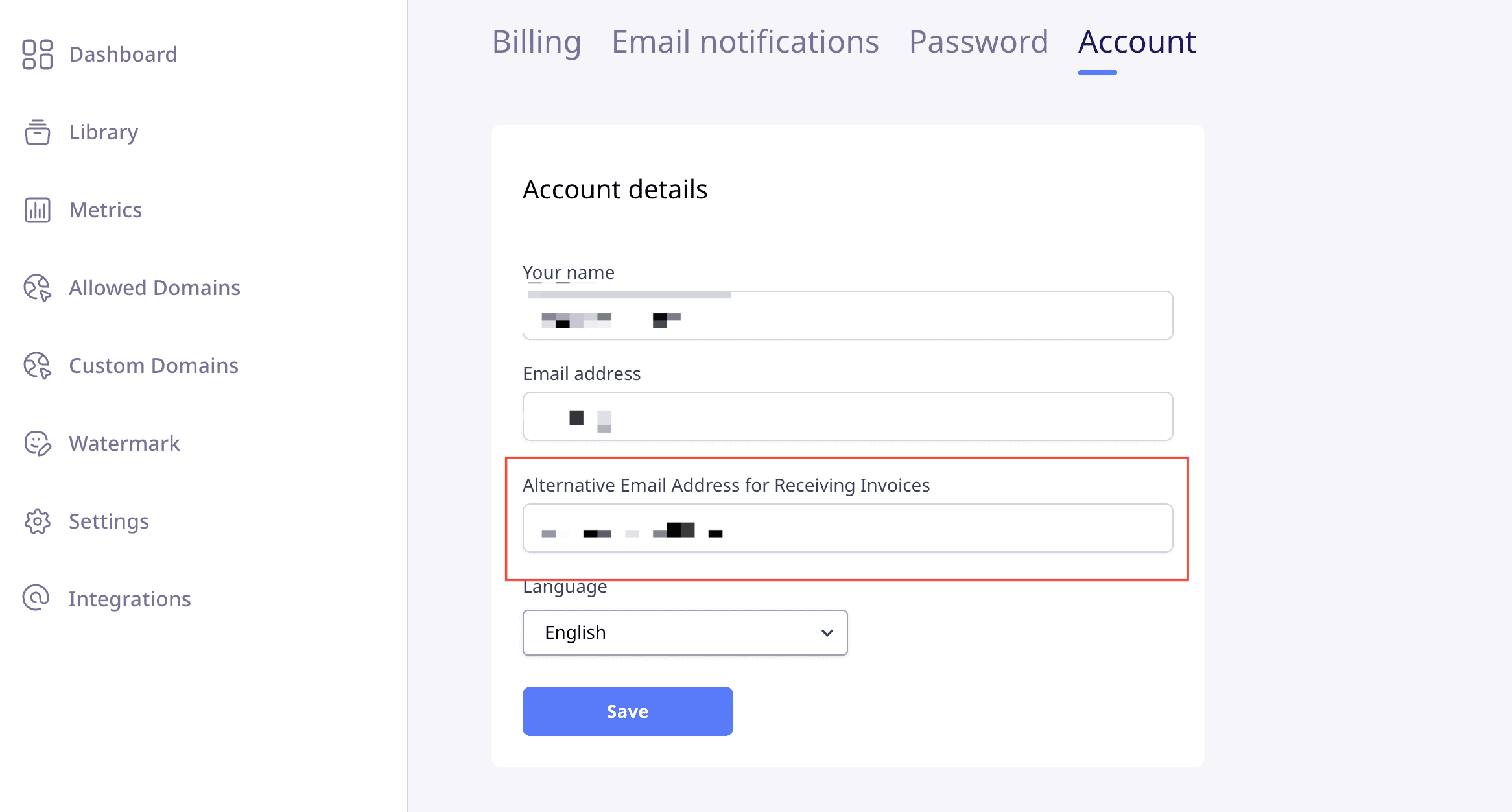Navigate to the Metrics page link
Screen dimensions: 1512x812
click(105, 210)
